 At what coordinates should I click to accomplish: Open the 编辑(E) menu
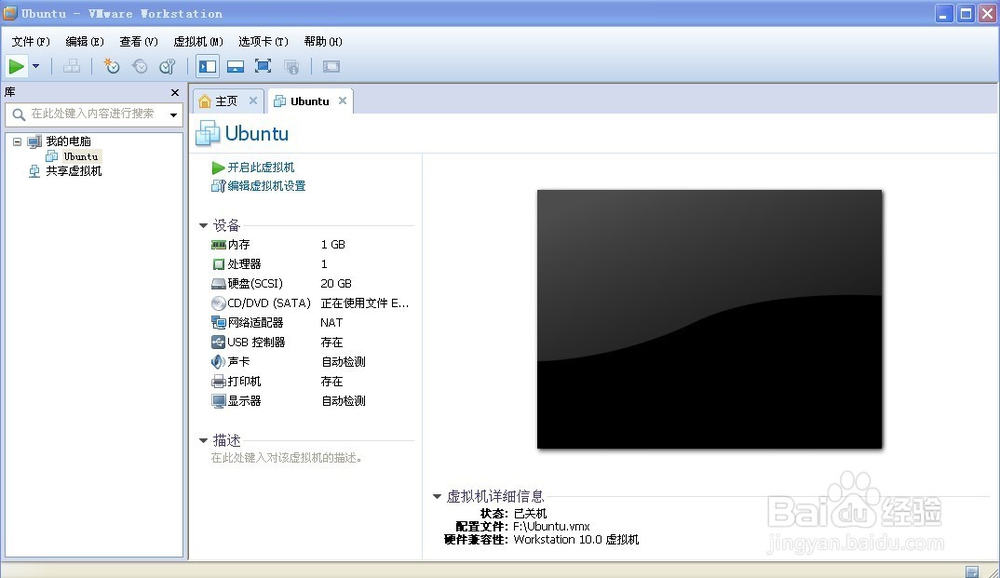pyautogui.click(x=85, y=41)
